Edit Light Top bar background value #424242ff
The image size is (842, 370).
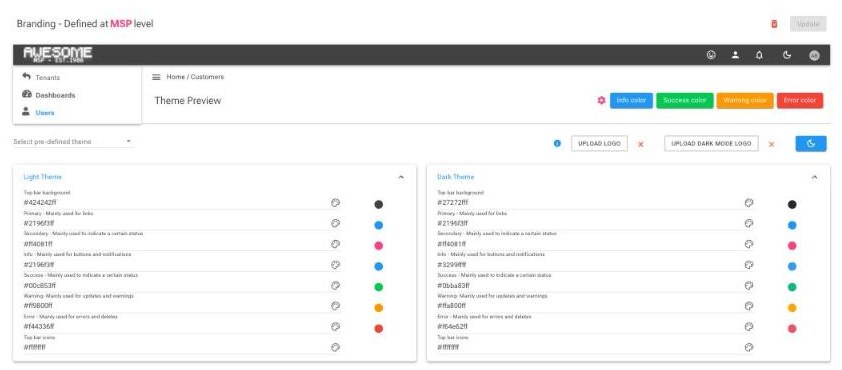pos(175,202)
